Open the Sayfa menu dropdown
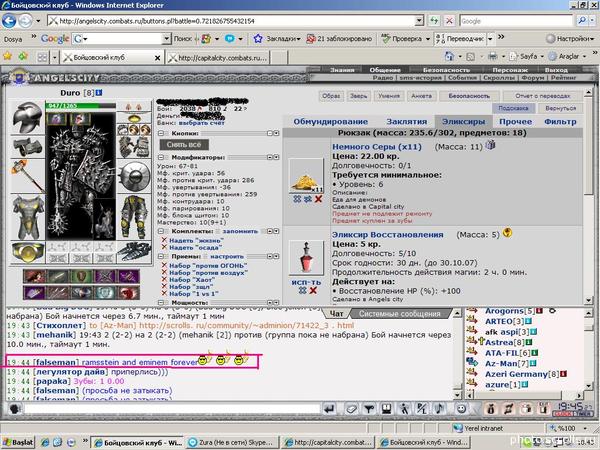The width and height of the screenshot is (600, 450). coord(541,57)
